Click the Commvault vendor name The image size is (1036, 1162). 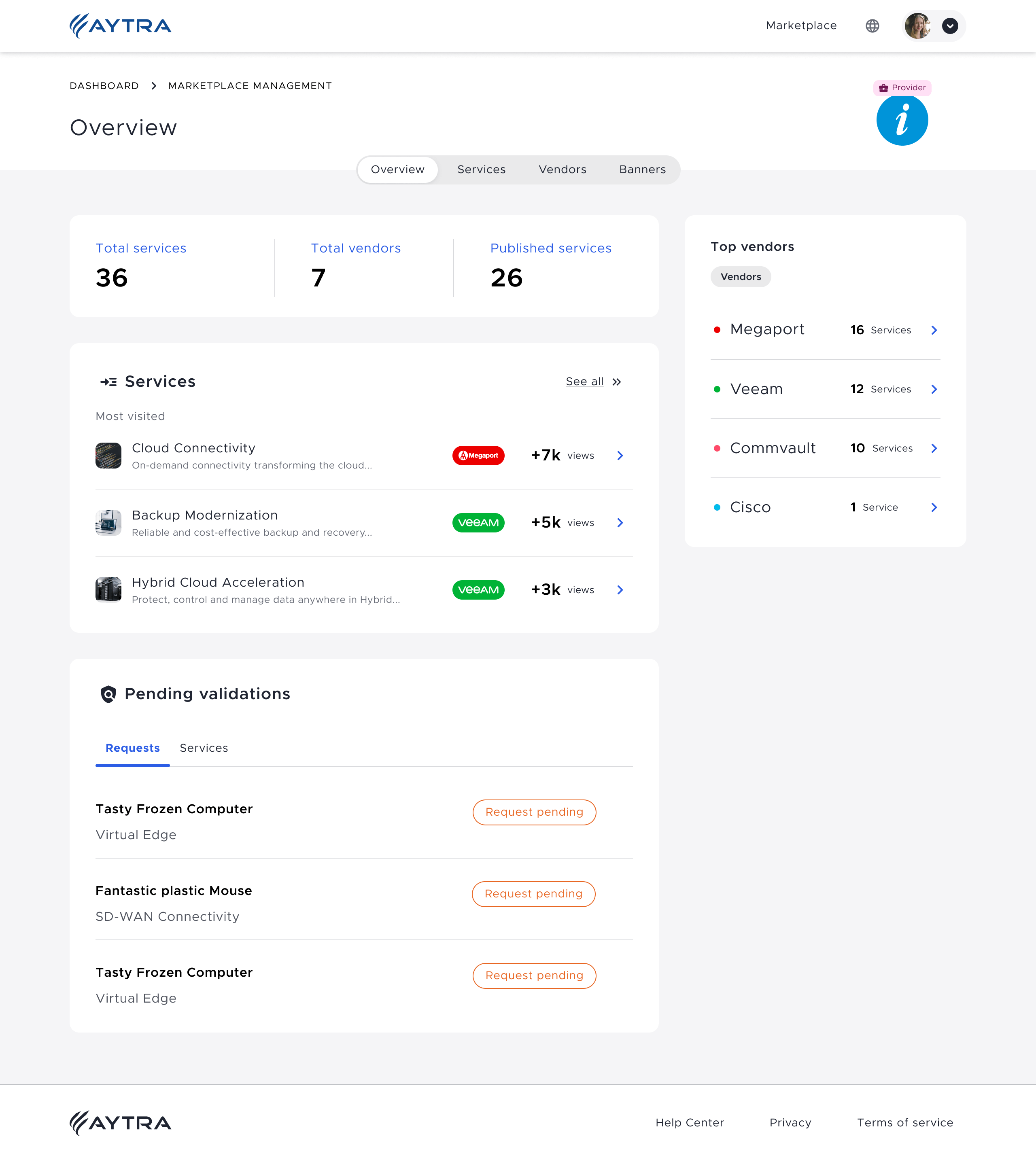coord(773,448)
